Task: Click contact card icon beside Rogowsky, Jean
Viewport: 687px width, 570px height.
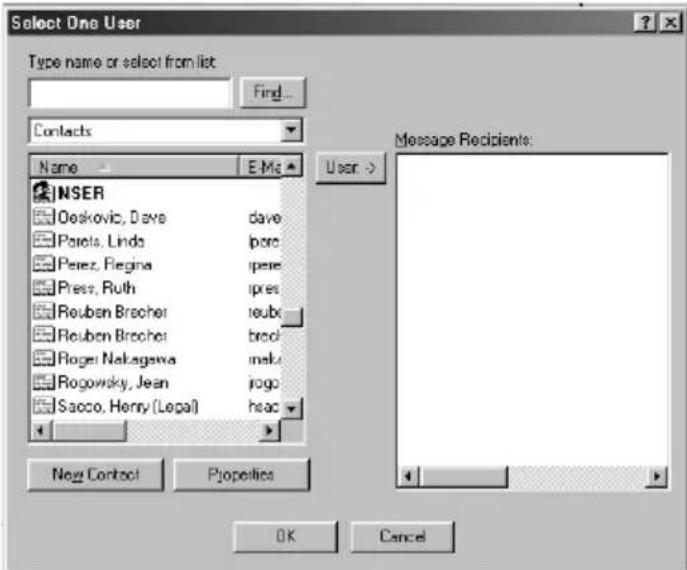Action: coord(44,382)
